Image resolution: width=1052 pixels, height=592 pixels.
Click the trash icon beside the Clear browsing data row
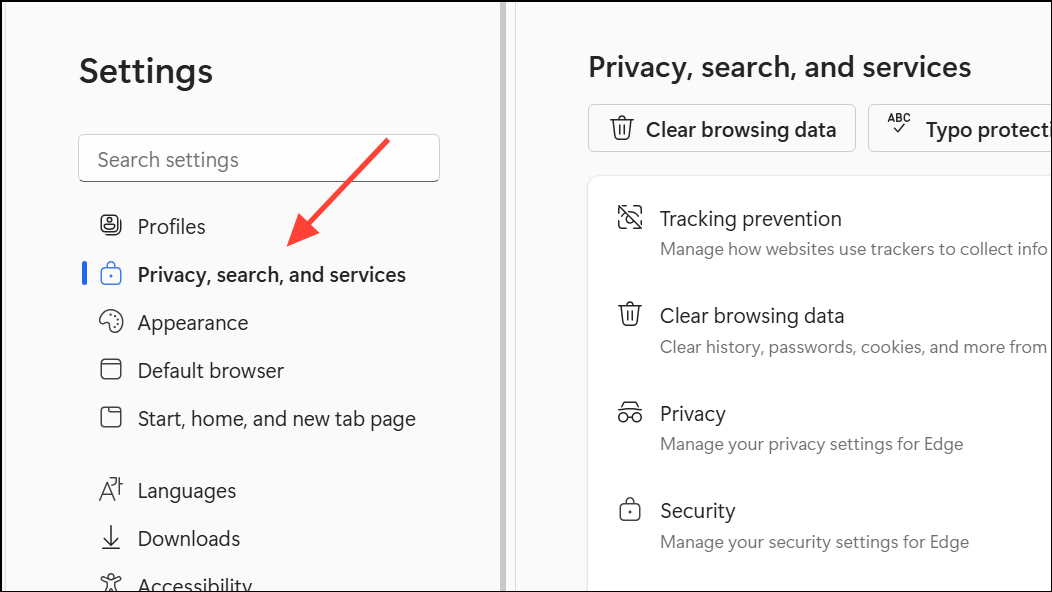coord(629,314)
